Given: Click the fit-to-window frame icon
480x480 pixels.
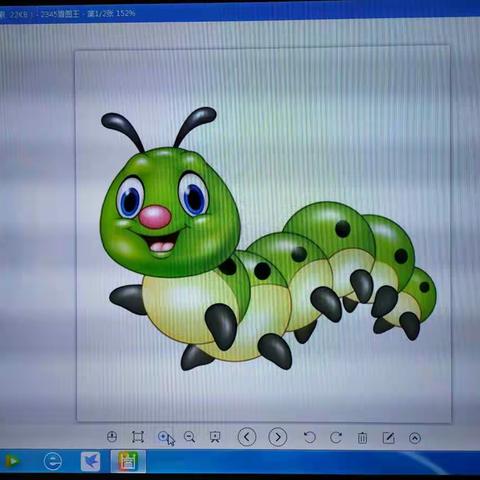Looking at the screenshot, I should [x=138, y=437].
